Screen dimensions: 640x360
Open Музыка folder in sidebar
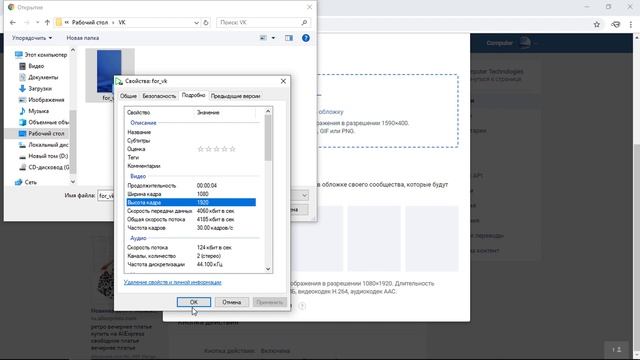point(34,111)
